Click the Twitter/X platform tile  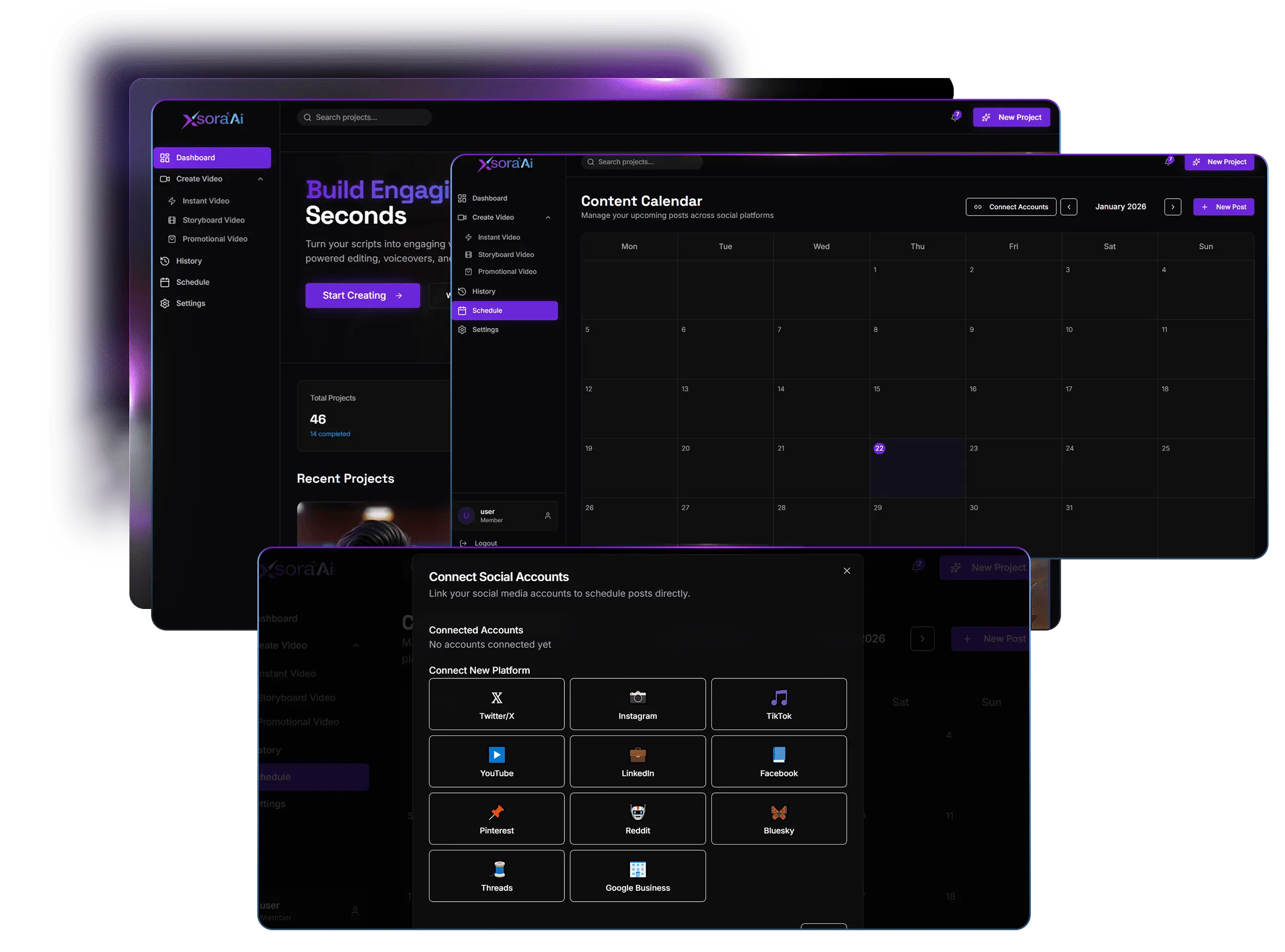(x=496, y=703)
